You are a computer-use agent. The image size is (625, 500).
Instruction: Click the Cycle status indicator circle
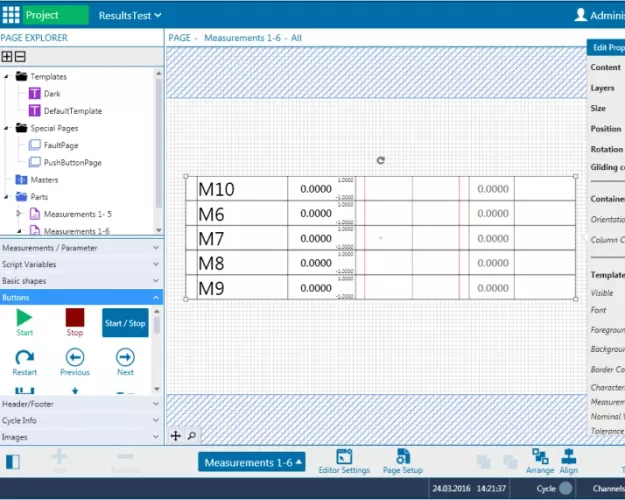tap(566, 488)
